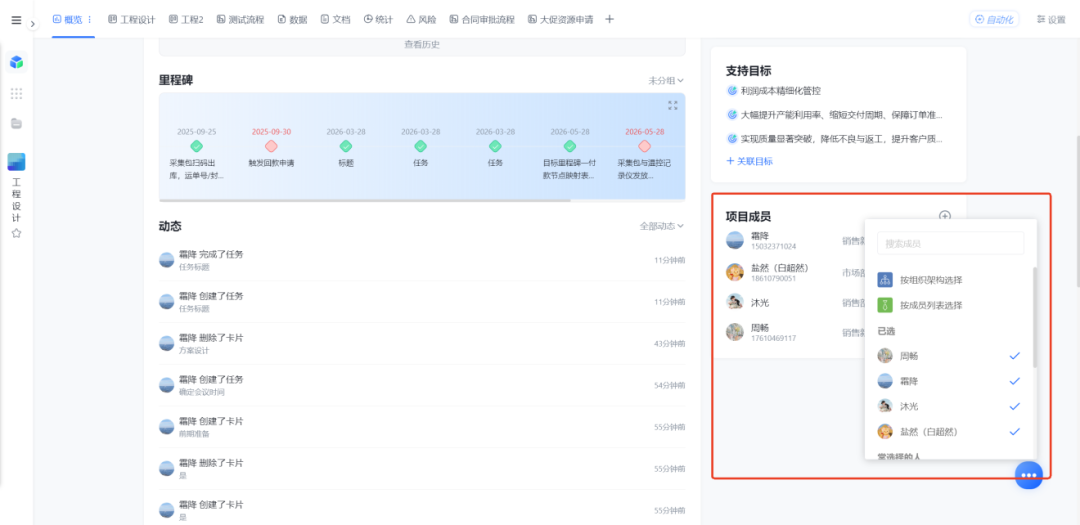The height and width of the screenshot is (525, 1080).
Task: Open the hamburger menu icon
Action: pos(17,20)
